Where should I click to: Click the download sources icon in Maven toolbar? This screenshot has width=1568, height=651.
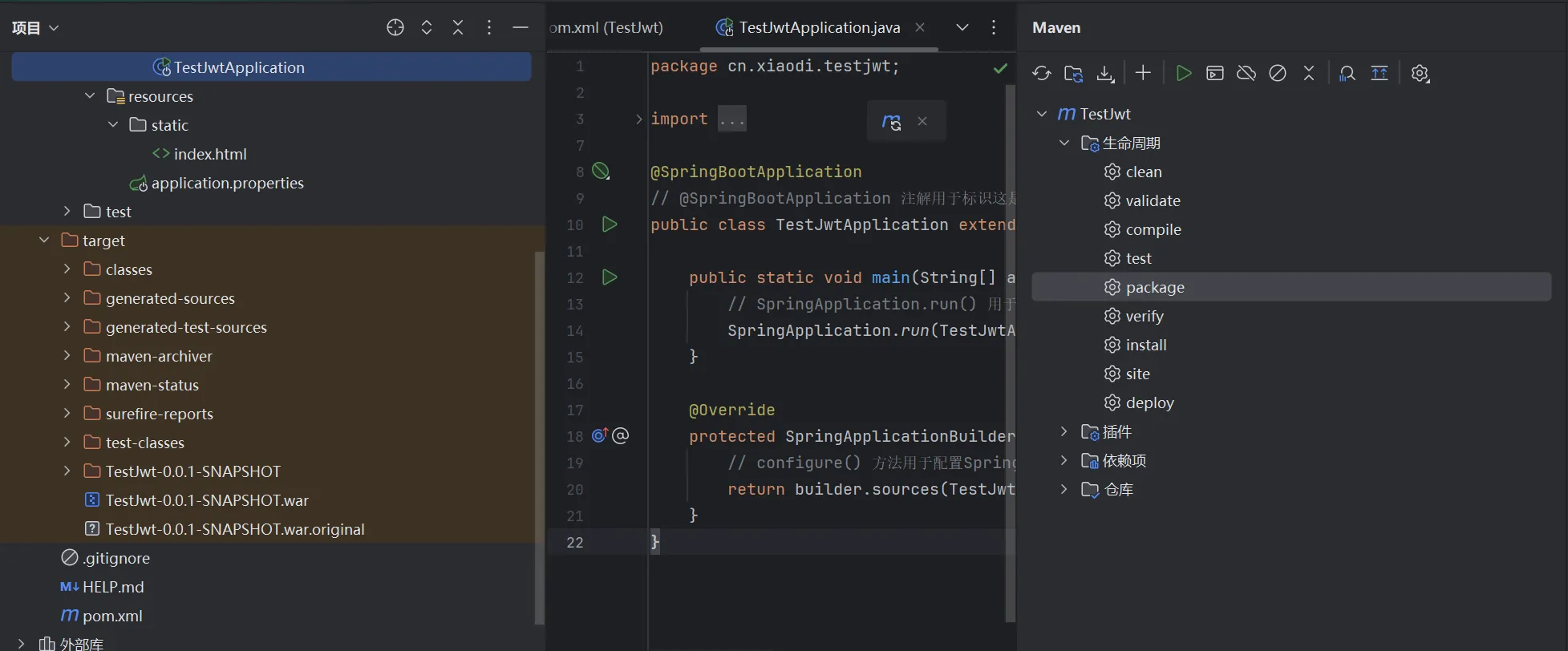[1105, 74]
